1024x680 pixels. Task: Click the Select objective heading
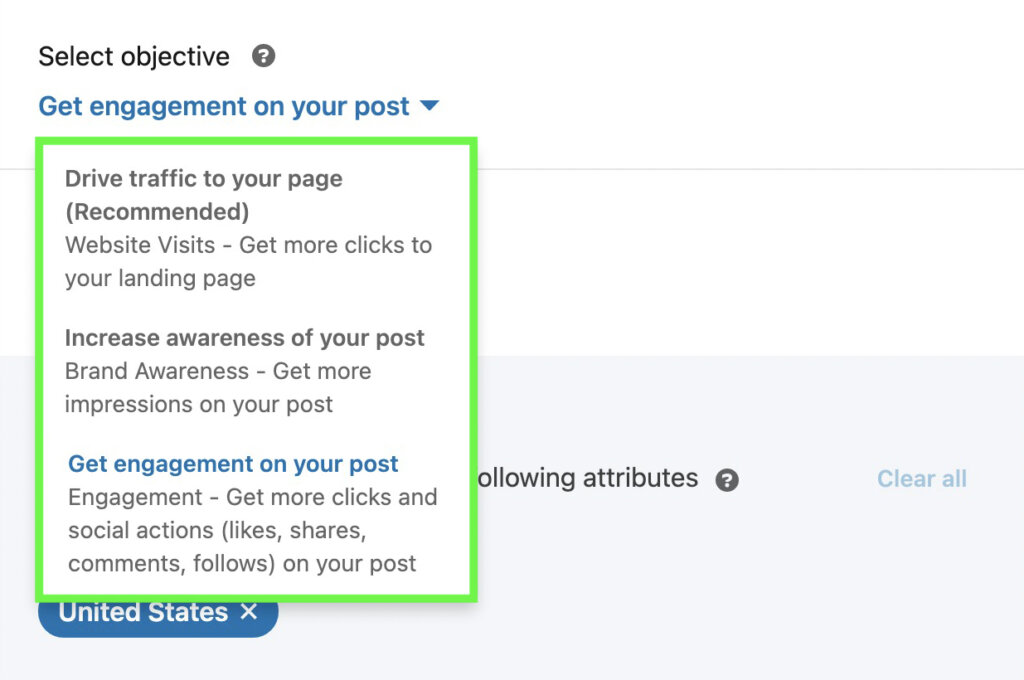pyautogui.click(x=133, y=56)
